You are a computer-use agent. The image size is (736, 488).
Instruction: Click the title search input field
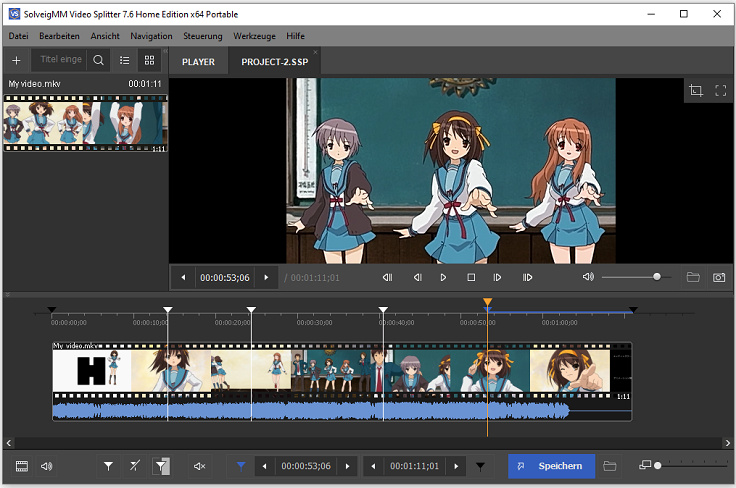pyautogui.click(x=59, y=60)
